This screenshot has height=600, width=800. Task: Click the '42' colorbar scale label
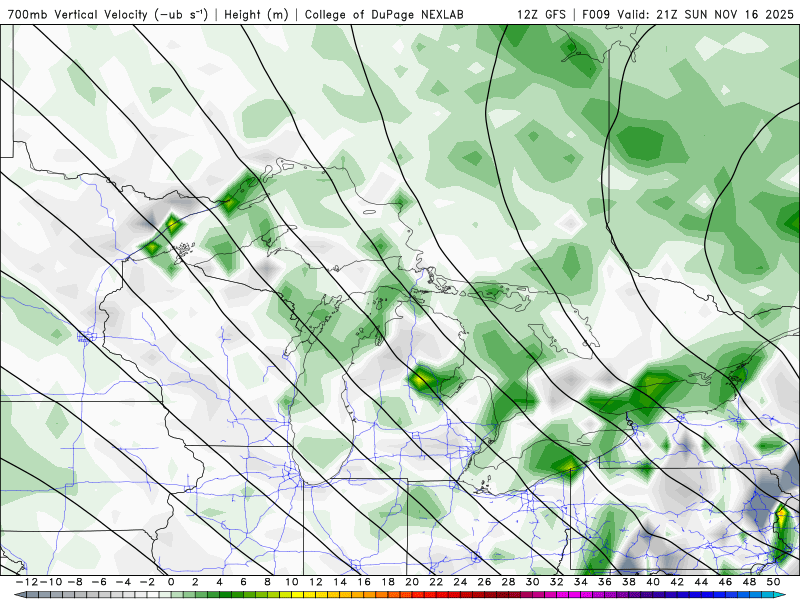(678, 582)
